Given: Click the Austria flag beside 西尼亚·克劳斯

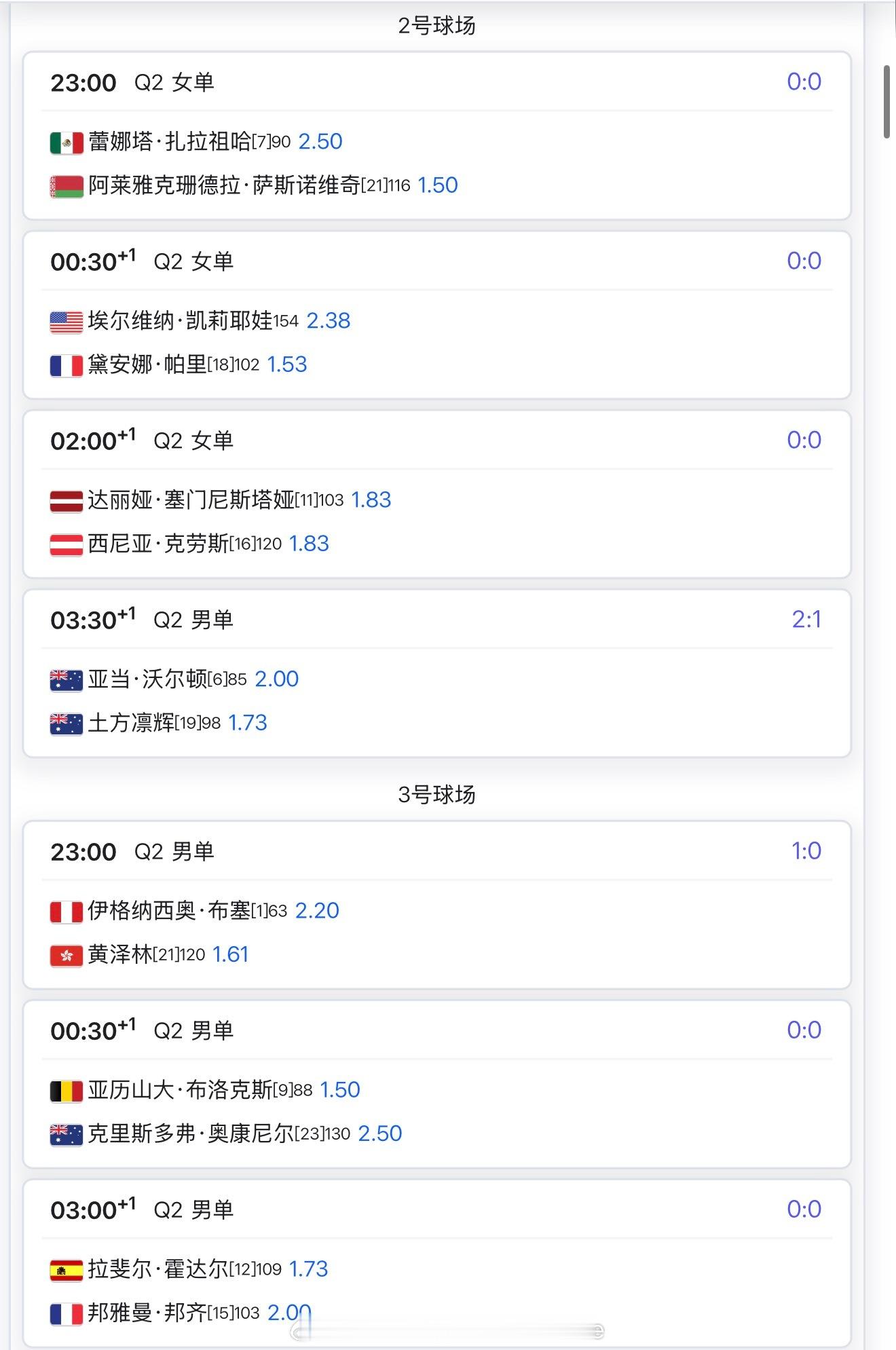Looking at the screenshot, I should [x=66, y=545].
